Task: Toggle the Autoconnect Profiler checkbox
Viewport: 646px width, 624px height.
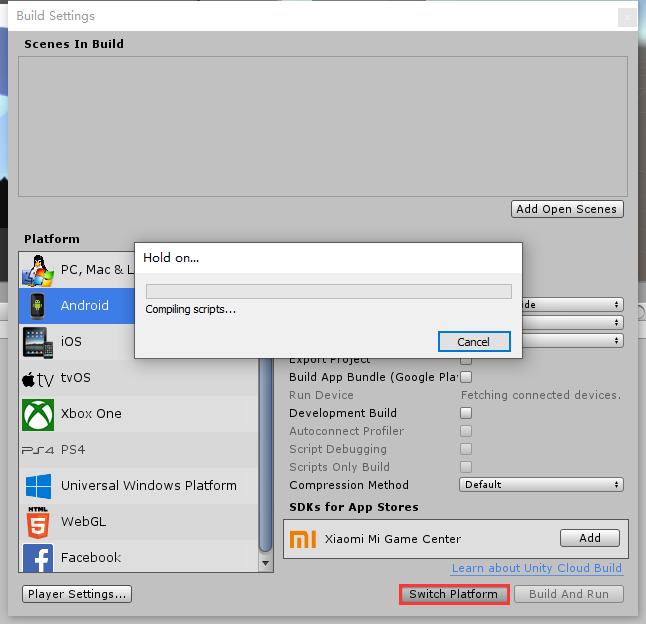Action: point(466,431)
